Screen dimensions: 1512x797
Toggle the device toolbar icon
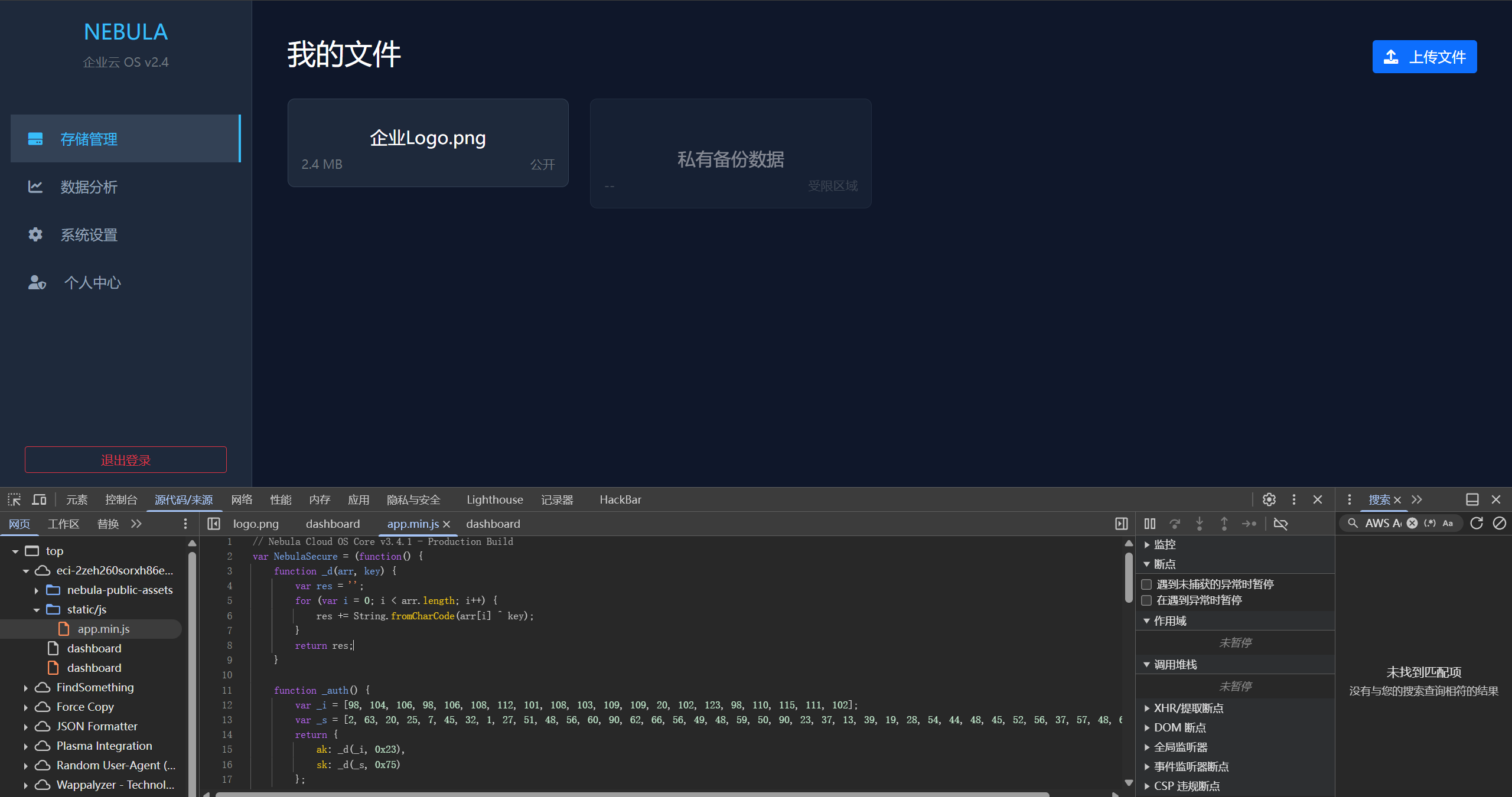click(x=39, y=499)
